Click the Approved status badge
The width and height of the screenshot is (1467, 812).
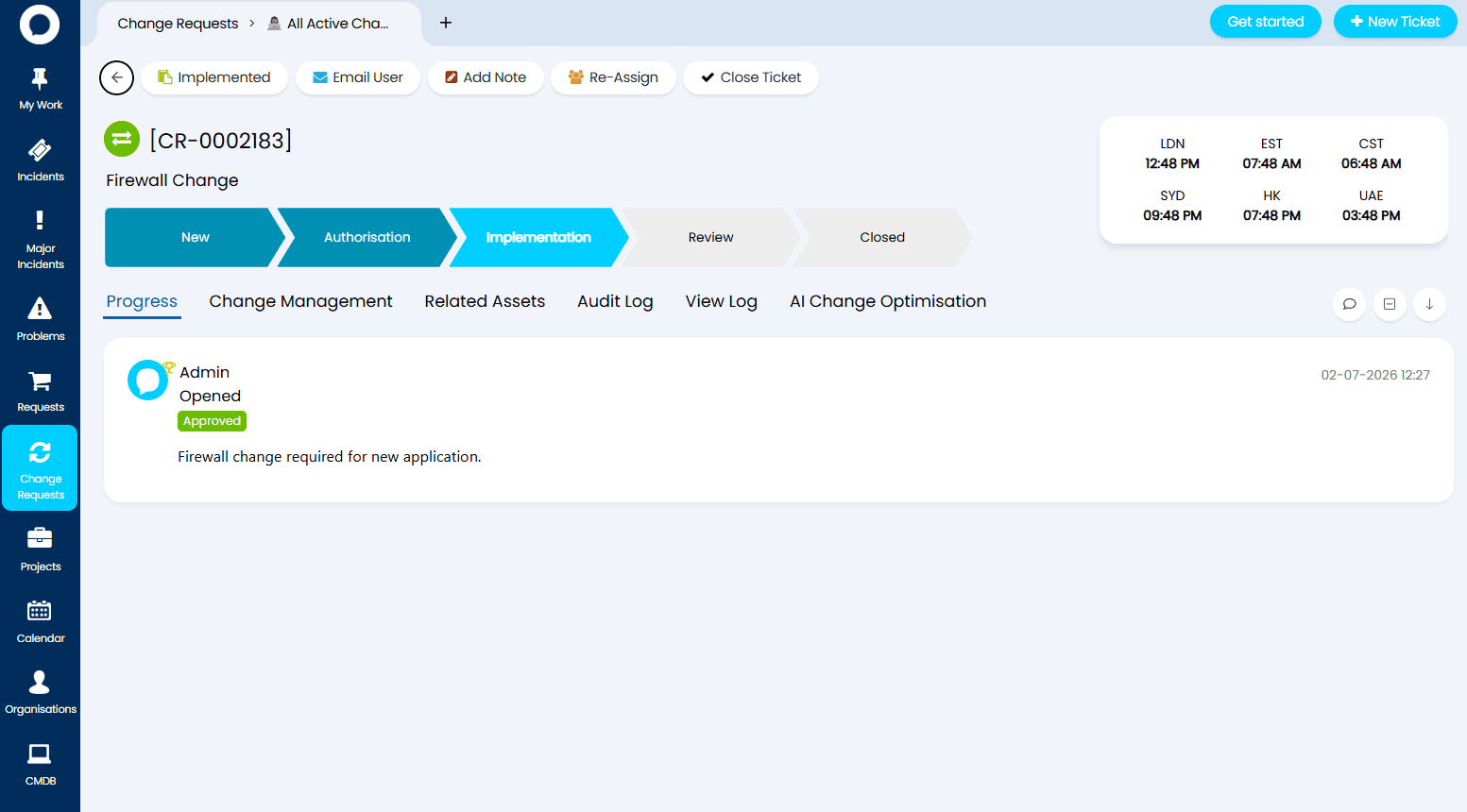pos(212,421)
